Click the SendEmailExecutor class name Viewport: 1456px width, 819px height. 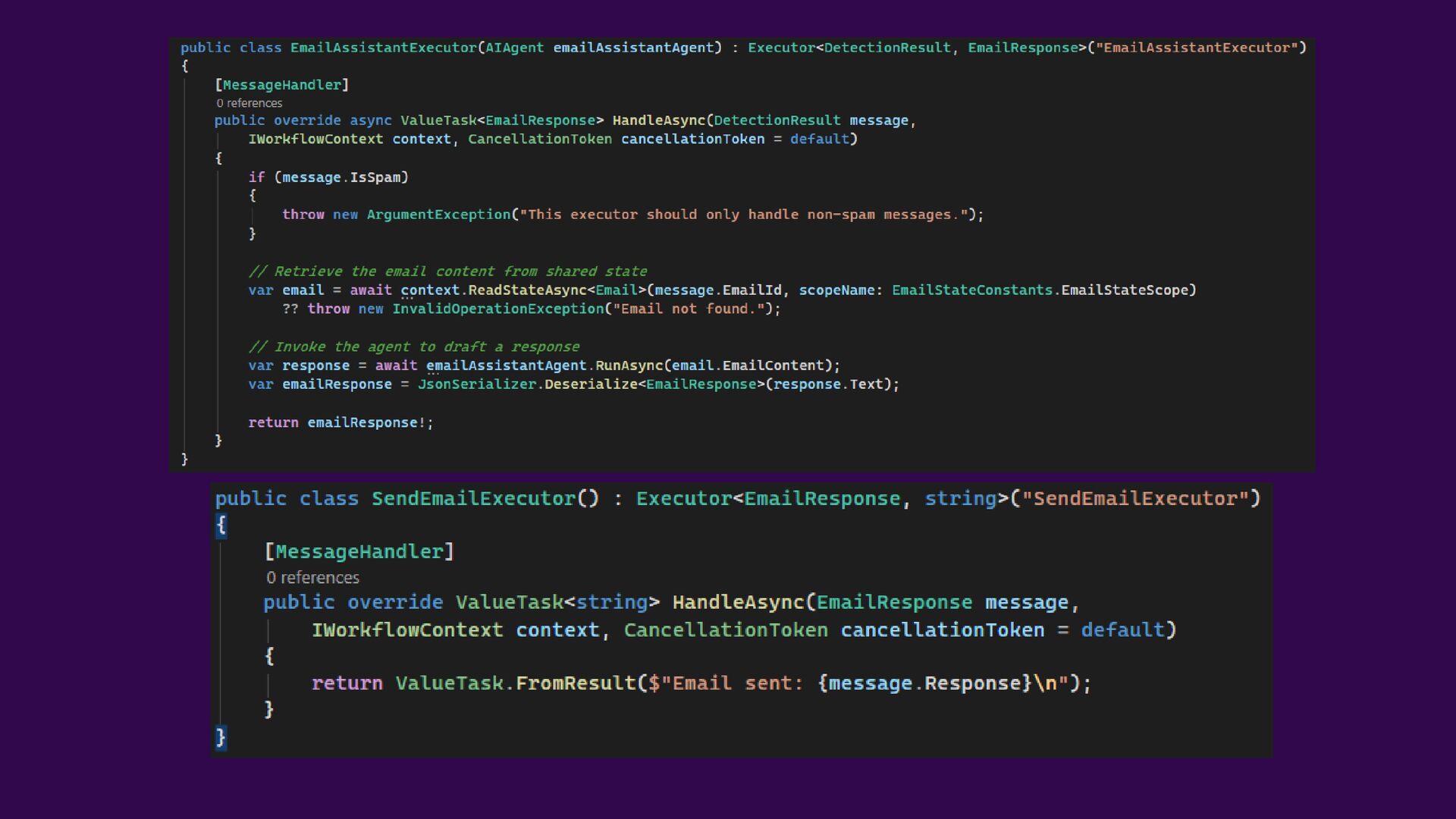click(474, 499)
